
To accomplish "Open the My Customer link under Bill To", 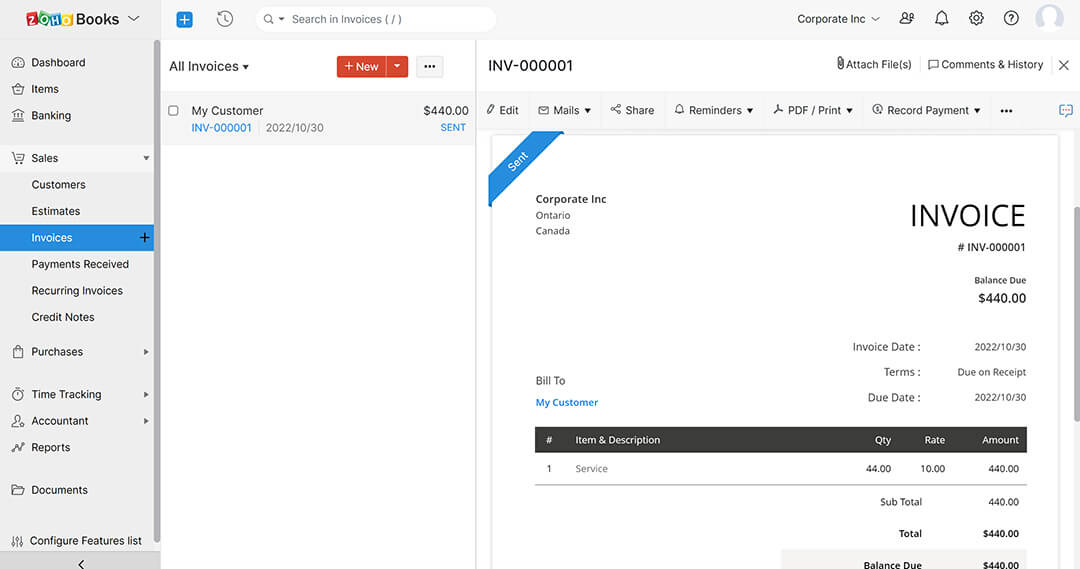I will coord(567,403).
